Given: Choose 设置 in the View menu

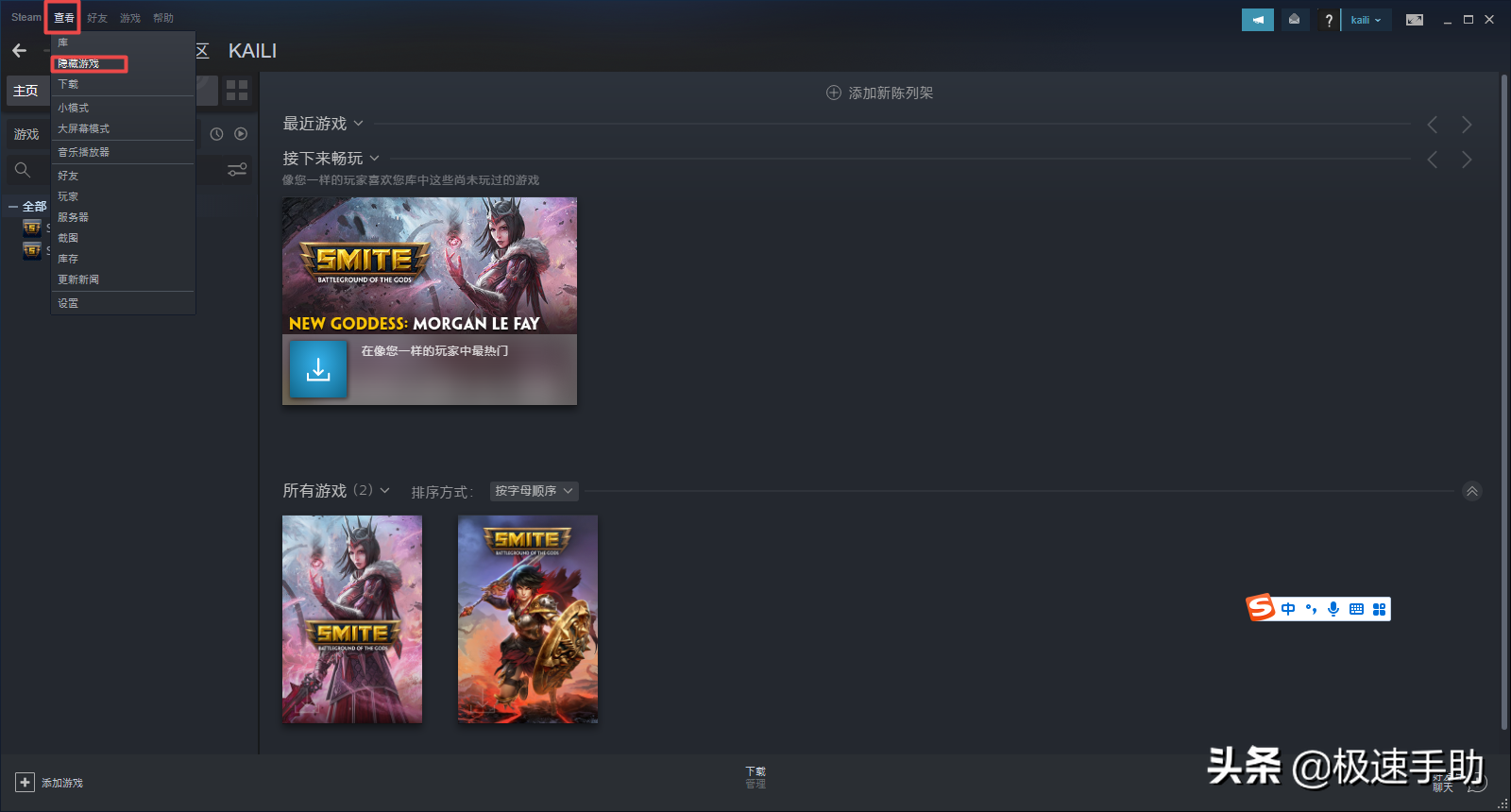Looking at the screenshot, I should pyautogui.click(x=68, y=303).
